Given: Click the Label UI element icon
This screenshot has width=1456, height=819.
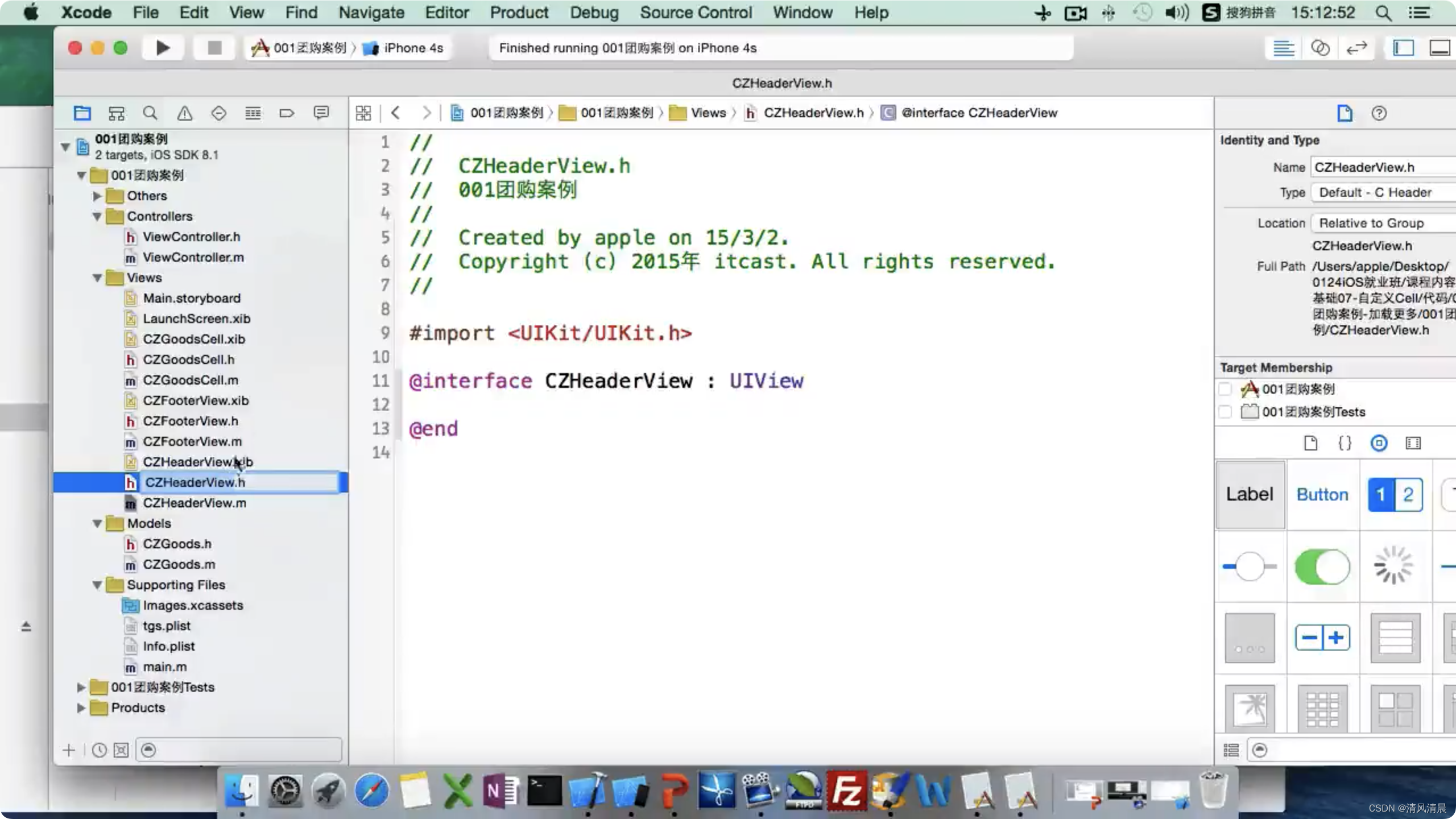Looking at the screenshot, I should click(1249, 494).
